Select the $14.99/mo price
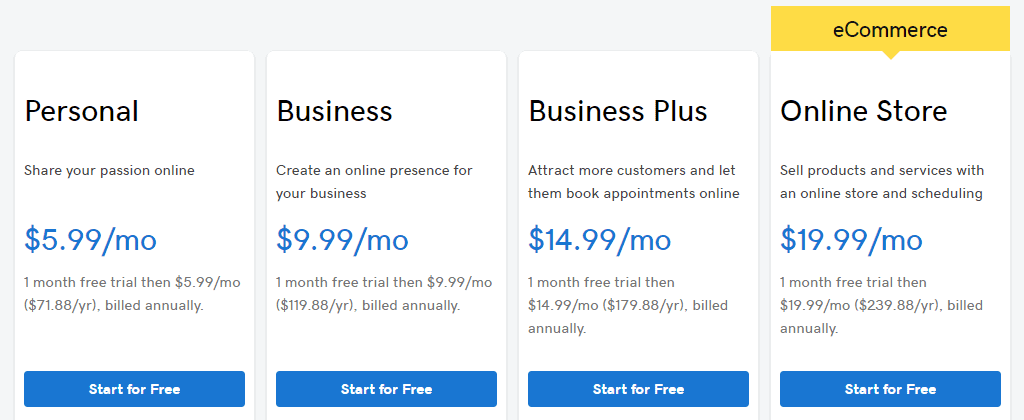Screen dimensions: 1024x420 (x=600, y=240)
